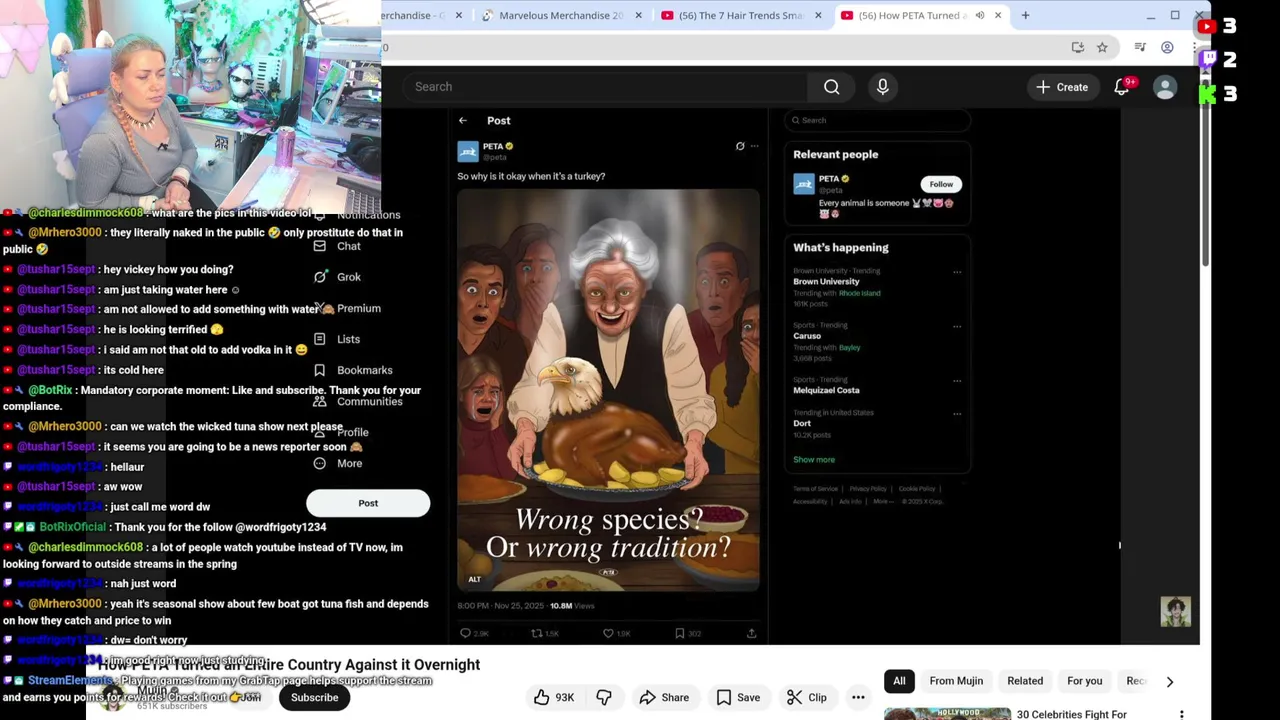The image size is (1280, 720).
Task: Open Caruso trending topic
Action: pyautogui.click(x=807, y=336)
